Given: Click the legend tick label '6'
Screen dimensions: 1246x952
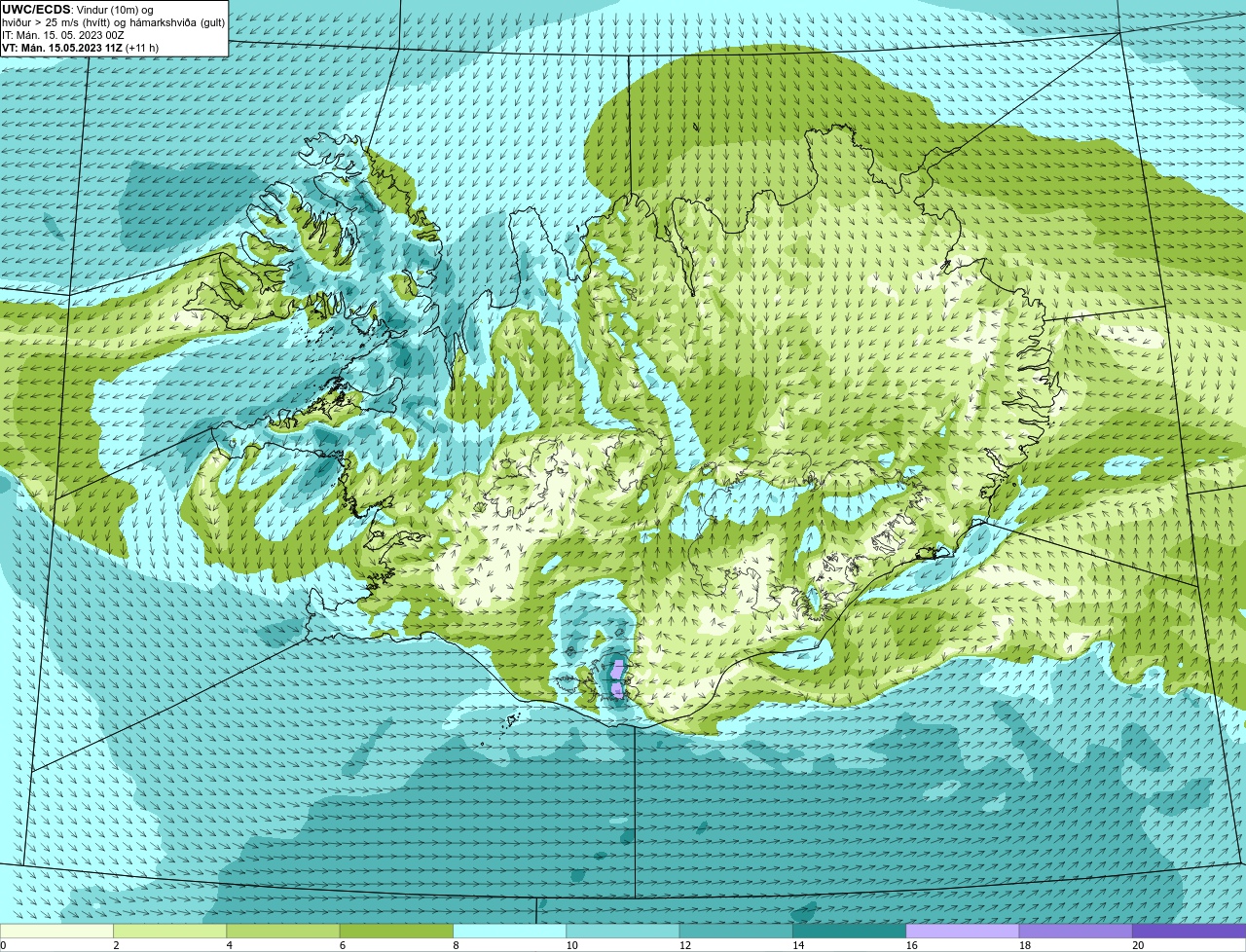Looking at the screenshot, I should click(x=343, y=945).
